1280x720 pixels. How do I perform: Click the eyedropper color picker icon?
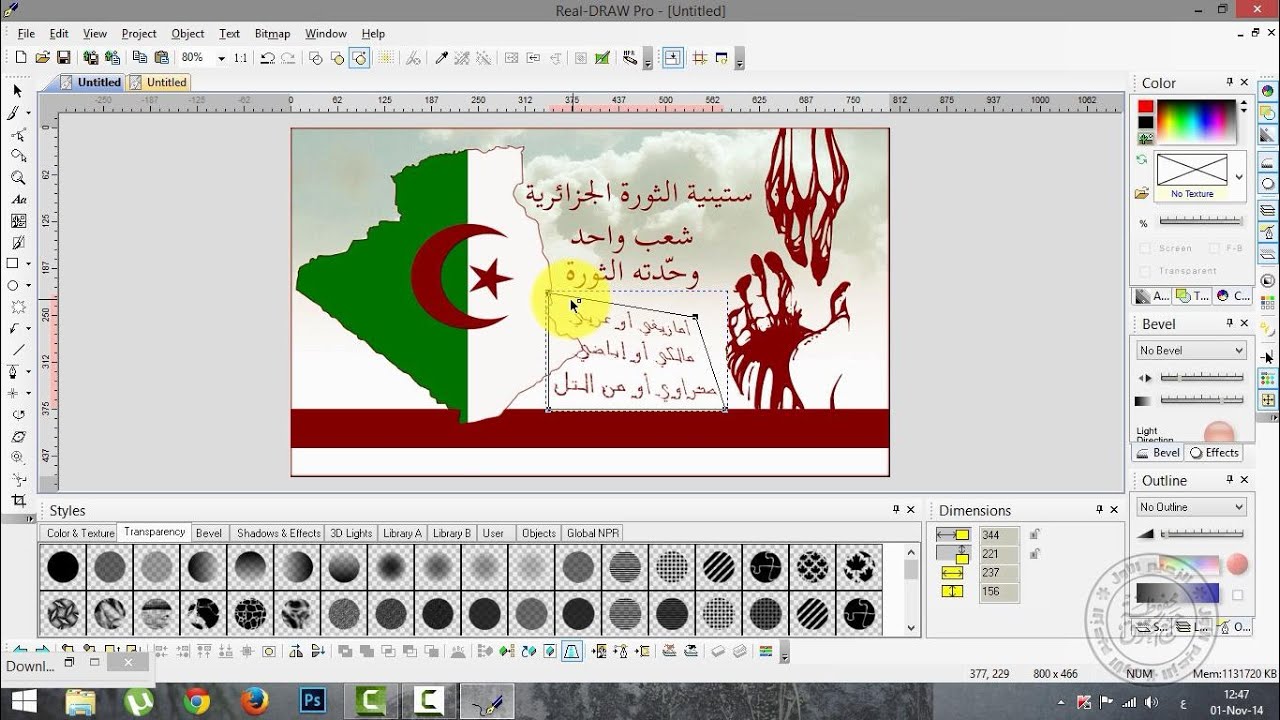pyautogui.click(x=441, y=58)
